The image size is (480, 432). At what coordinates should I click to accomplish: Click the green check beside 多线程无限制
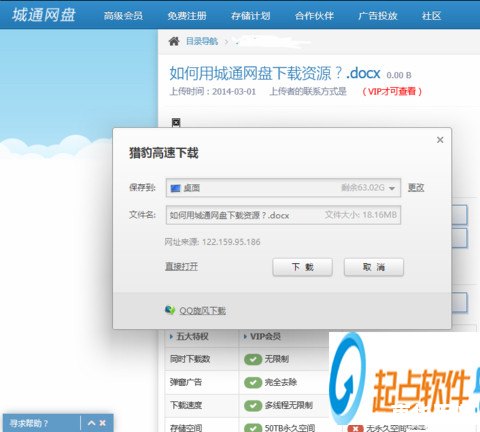point(253,405)
